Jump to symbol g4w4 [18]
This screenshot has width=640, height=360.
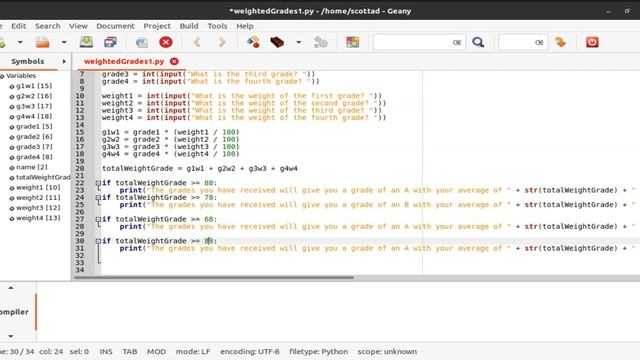[x=34, y=116]
